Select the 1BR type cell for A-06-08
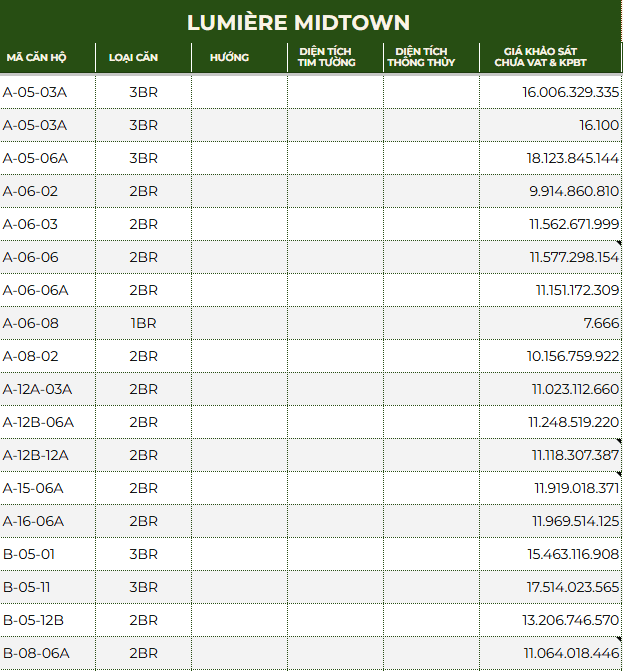 143,324
